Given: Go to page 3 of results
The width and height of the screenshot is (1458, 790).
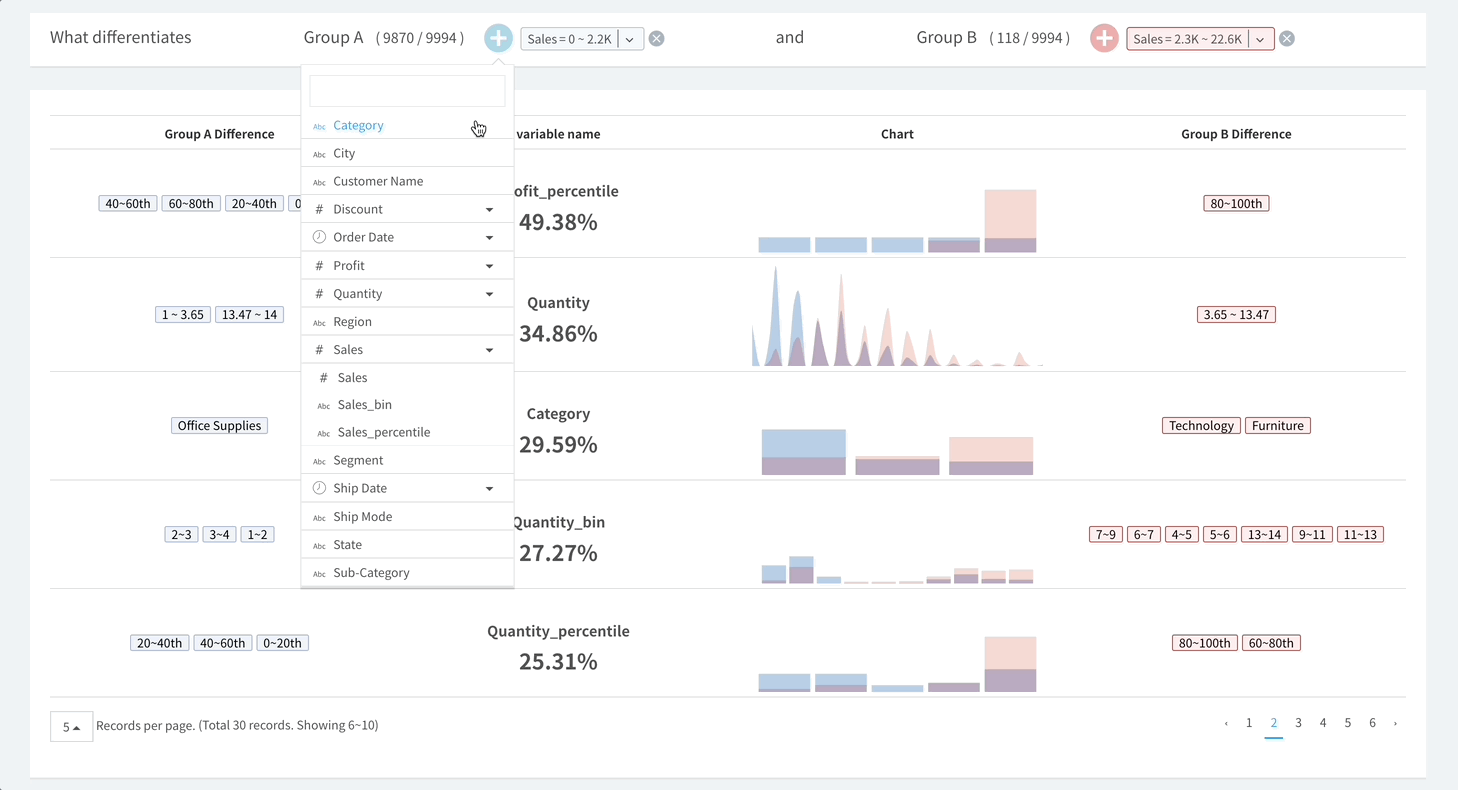Looking at the screenshot, I should (1298, 723).
